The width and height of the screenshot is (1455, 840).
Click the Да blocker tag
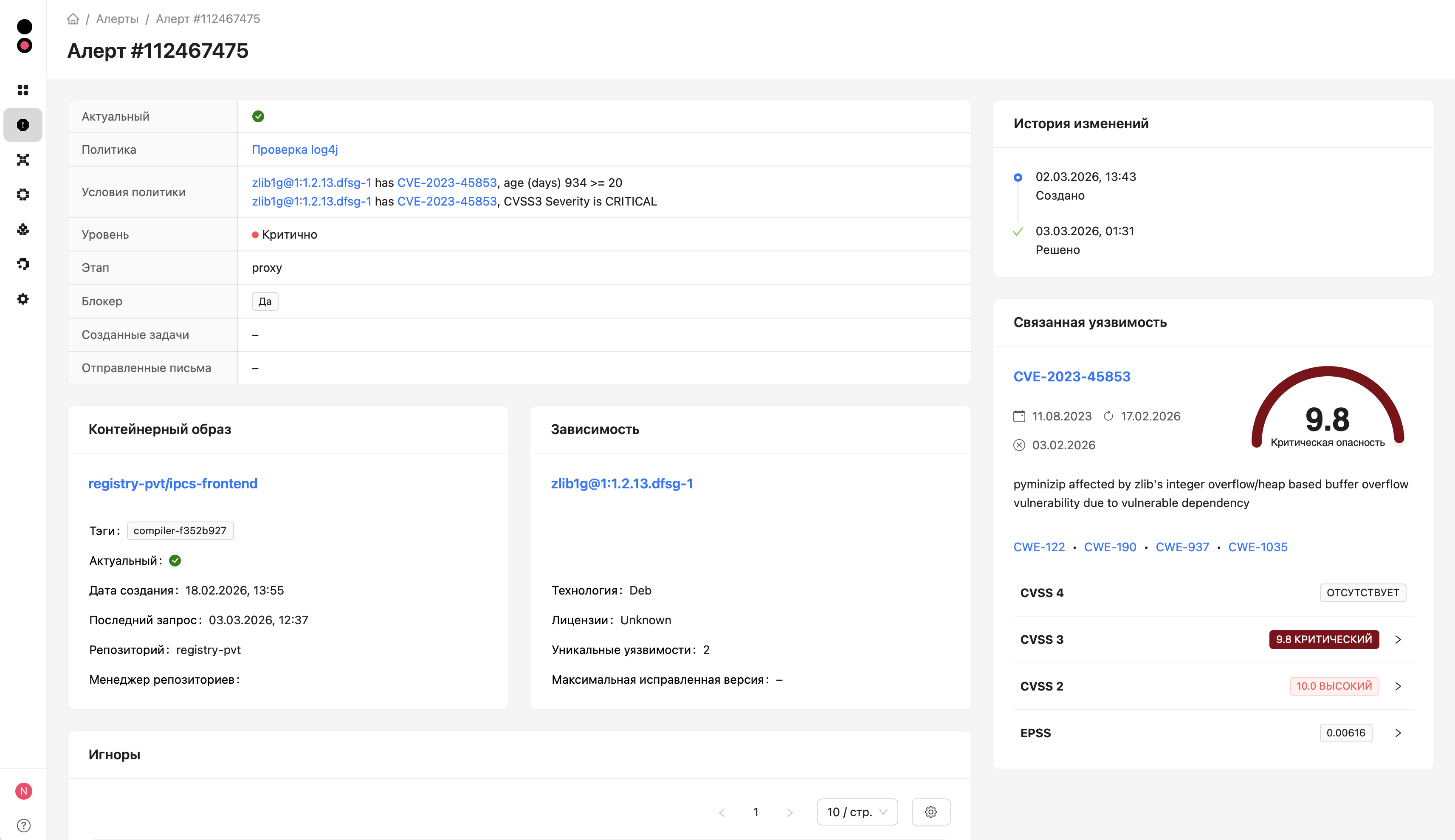pyautogui.click(x=265, y=301)
